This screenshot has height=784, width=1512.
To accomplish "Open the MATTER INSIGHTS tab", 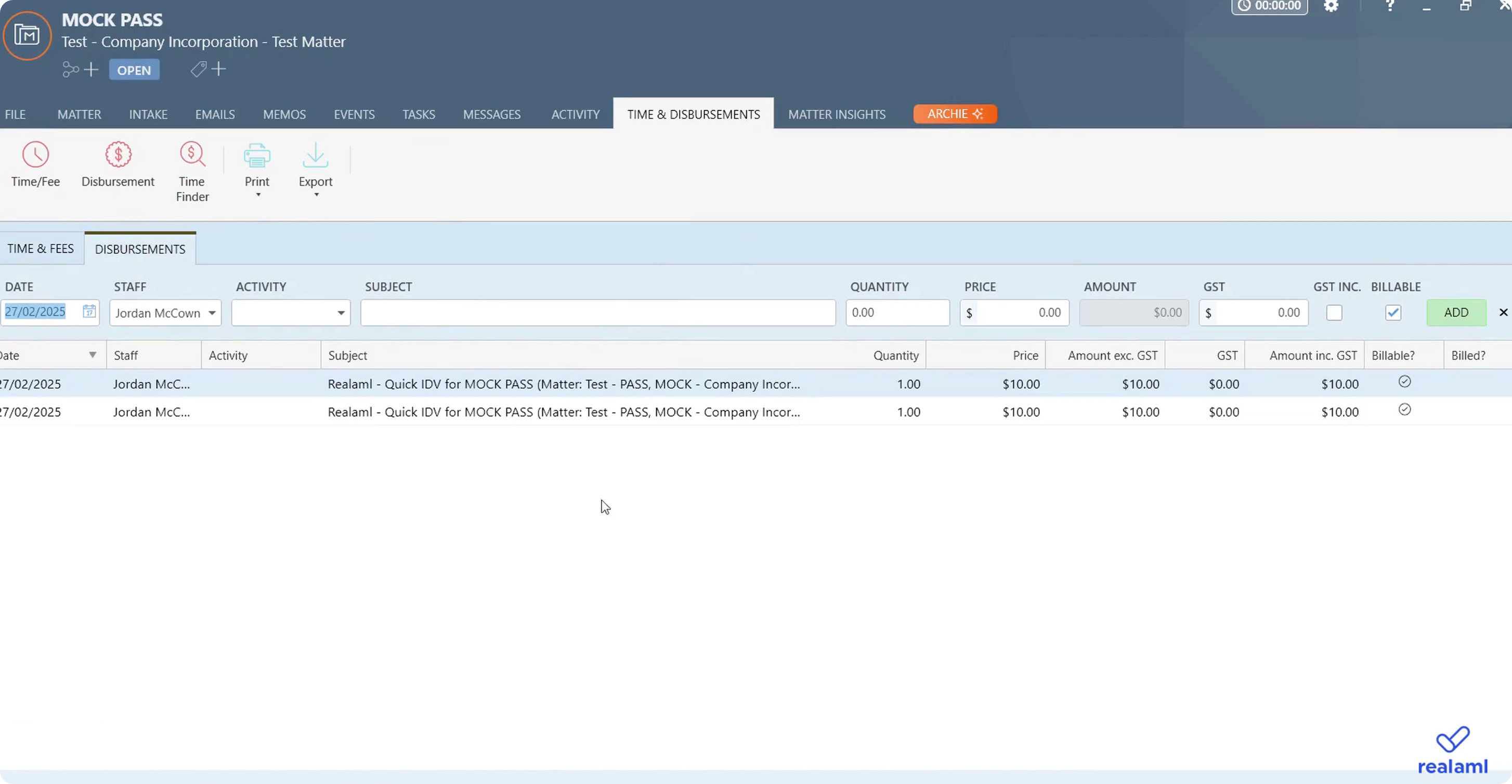I will (x=837, y=114).
